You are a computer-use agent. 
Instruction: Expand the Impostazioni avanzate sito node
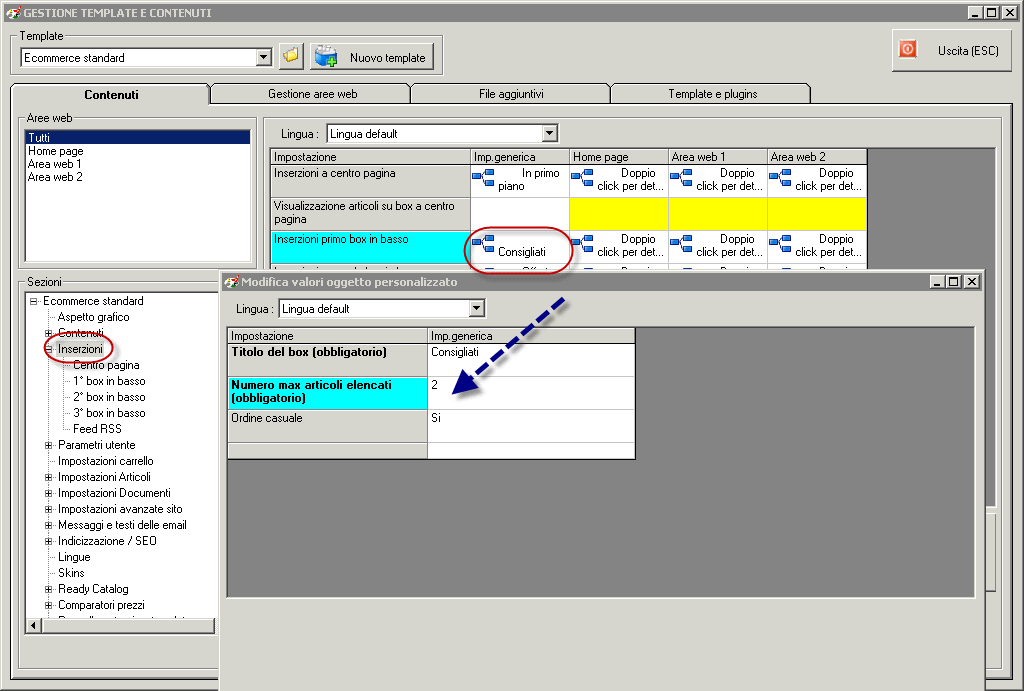click(48, 509)
